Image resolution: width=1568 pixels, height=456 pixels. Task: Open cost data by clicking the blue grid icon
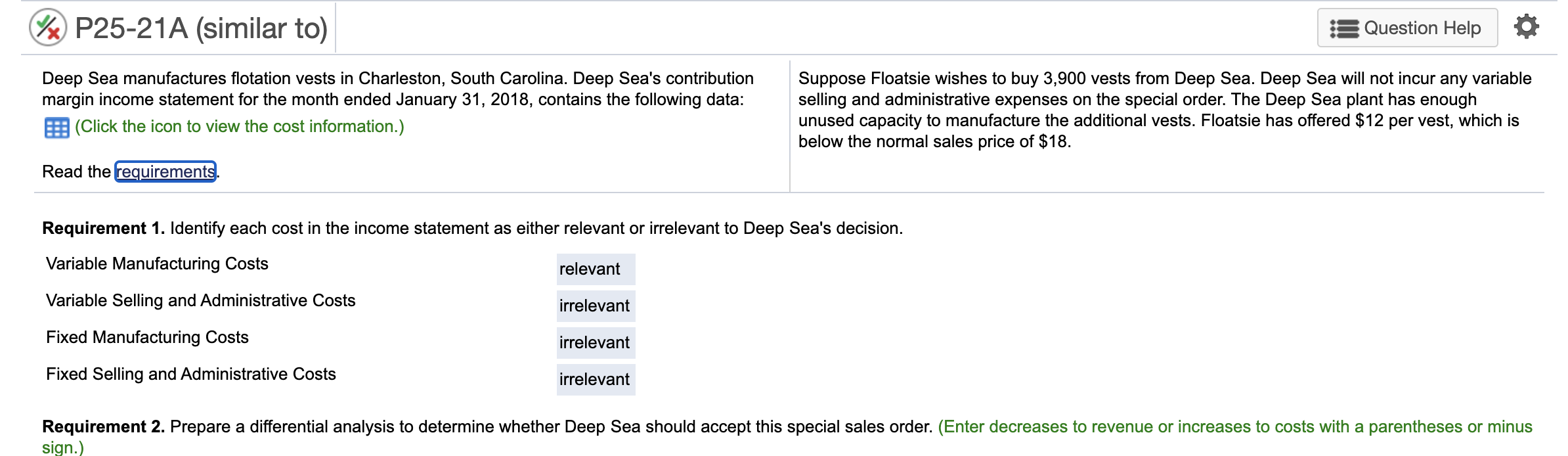(x=58, y=126)
